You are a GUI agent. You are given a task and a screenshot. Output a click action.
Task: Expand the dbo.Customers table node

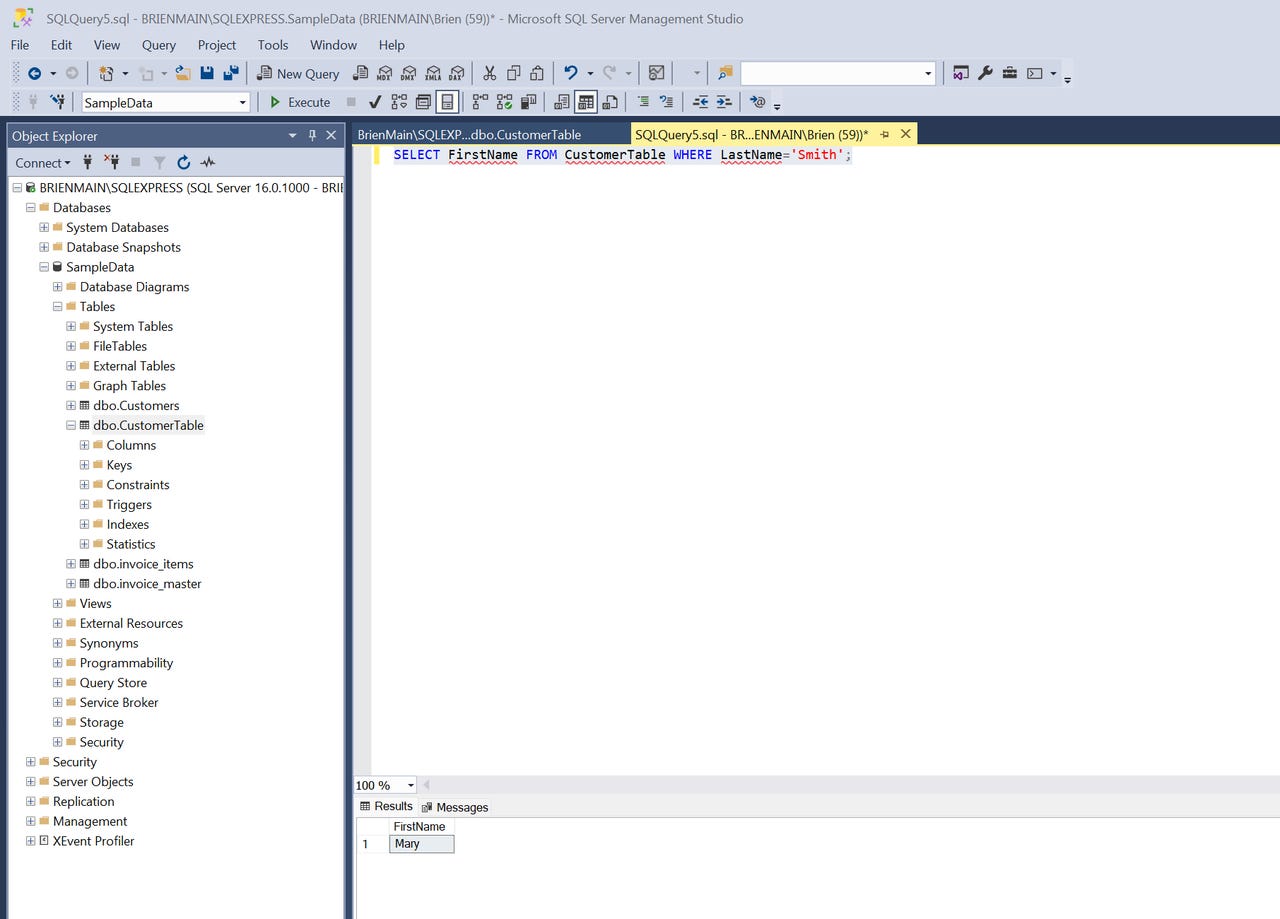click(70, 405)
